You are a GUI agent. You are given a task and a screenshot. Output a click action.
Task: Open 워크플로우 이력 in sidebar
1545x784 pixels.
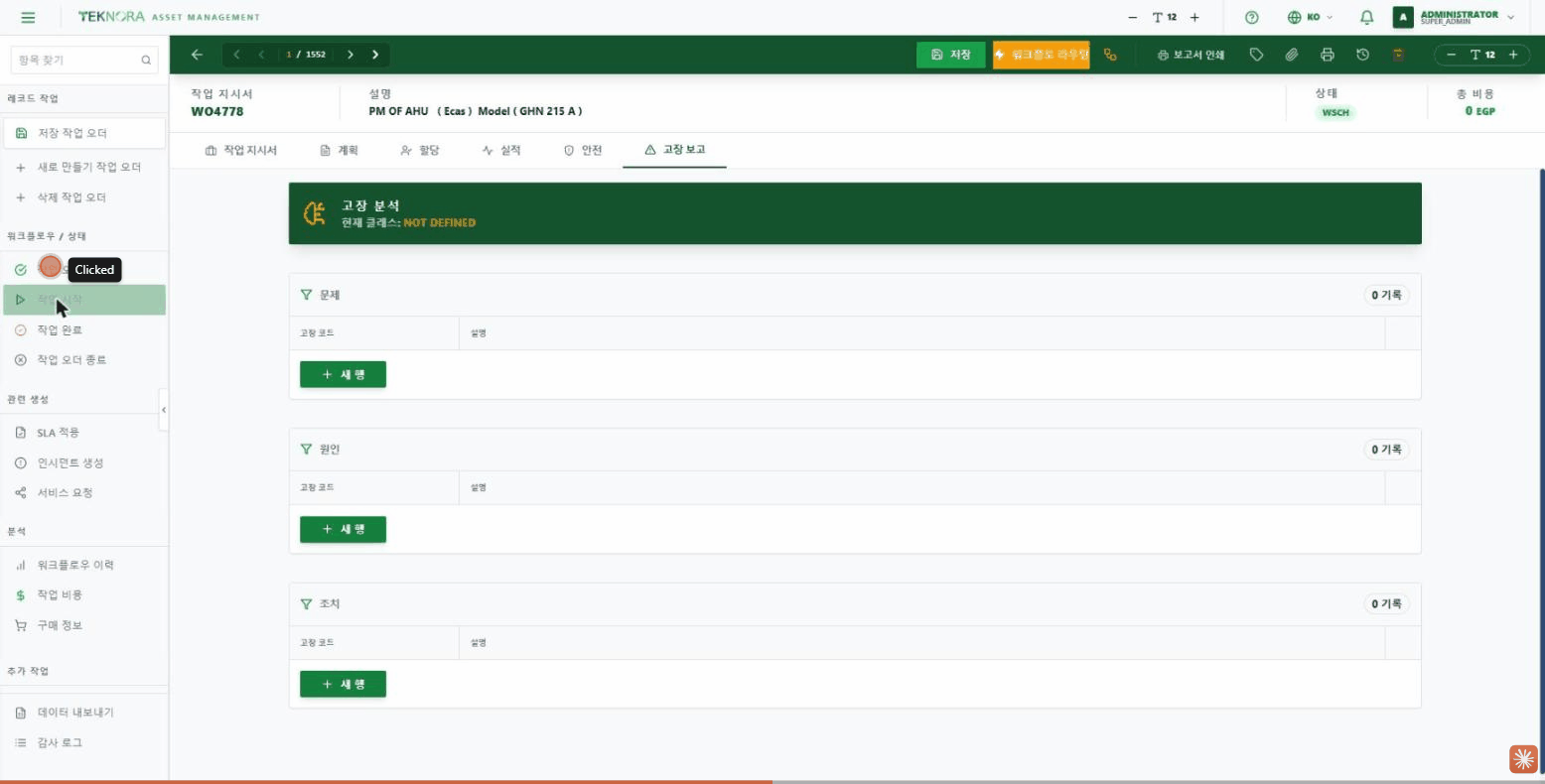click(84, 565)
